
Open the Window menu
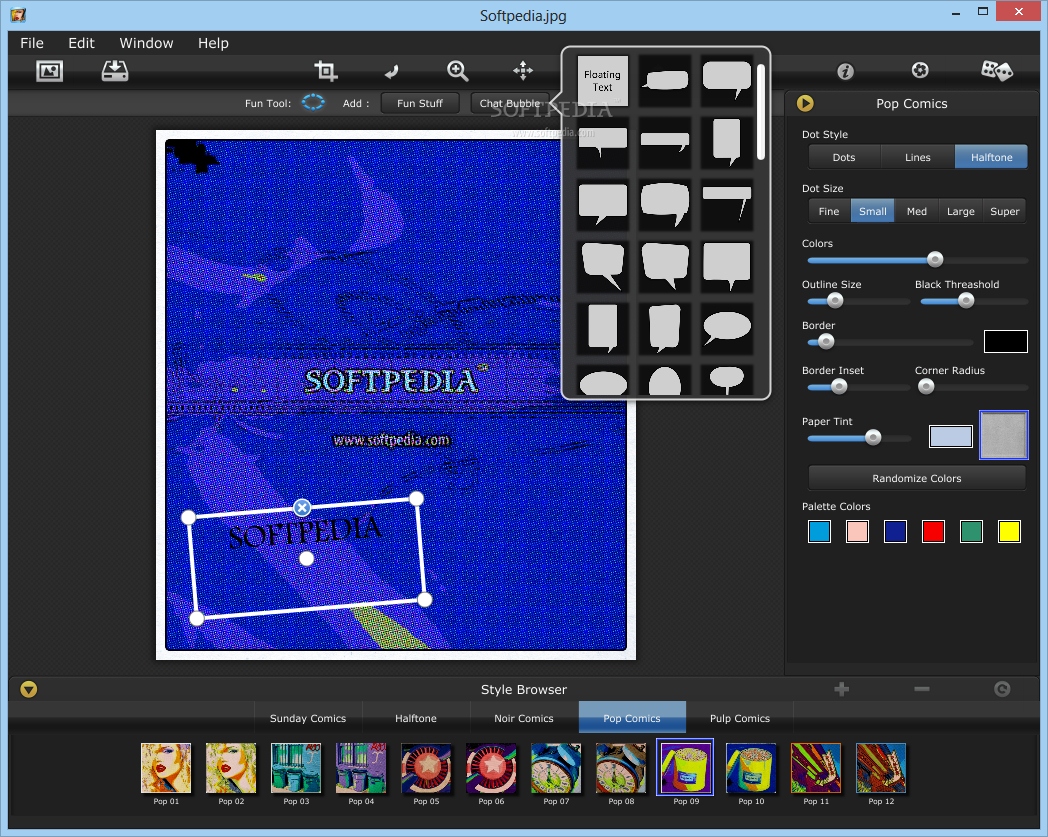146,43
